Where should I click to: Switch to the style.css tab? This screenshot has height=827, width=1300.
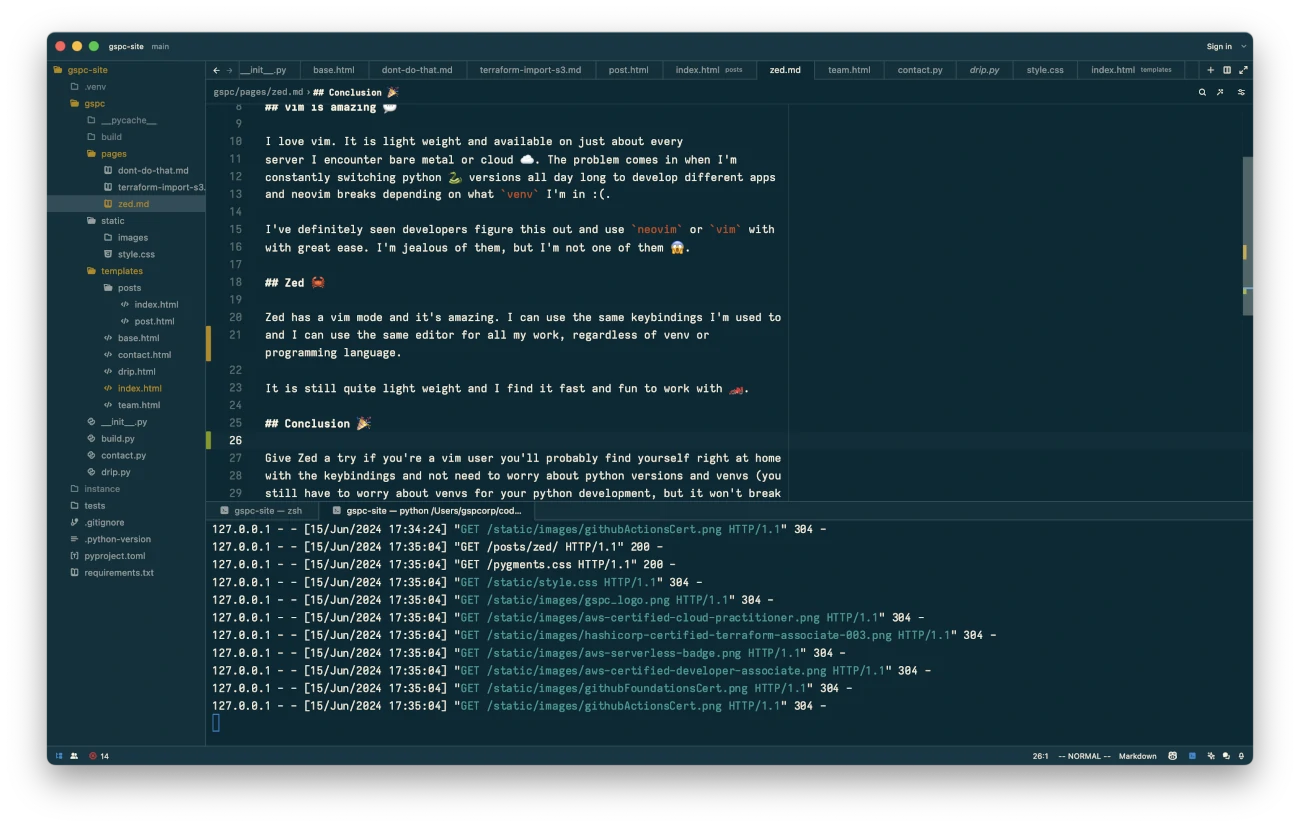point(1044,70)
